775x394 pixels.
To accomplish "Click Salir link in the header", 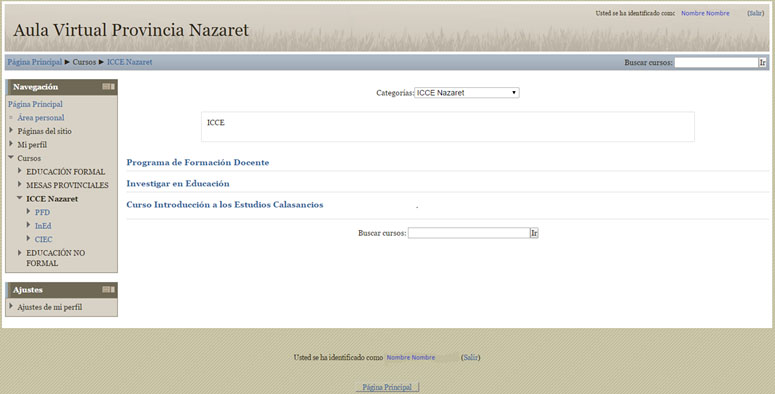I will pos(756,13).
